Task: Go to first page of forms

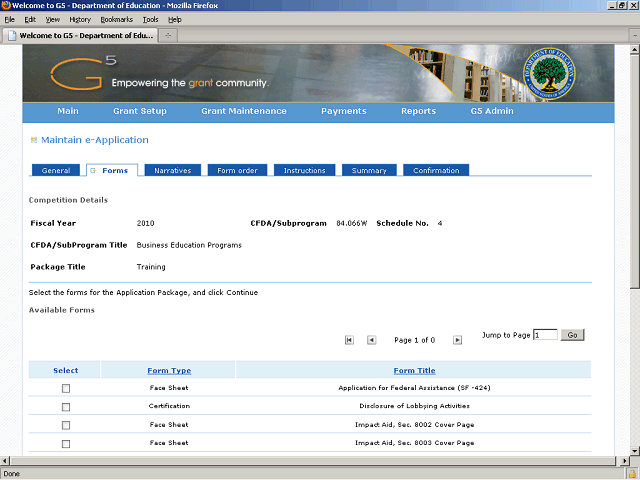Action: tap(349, 340)
